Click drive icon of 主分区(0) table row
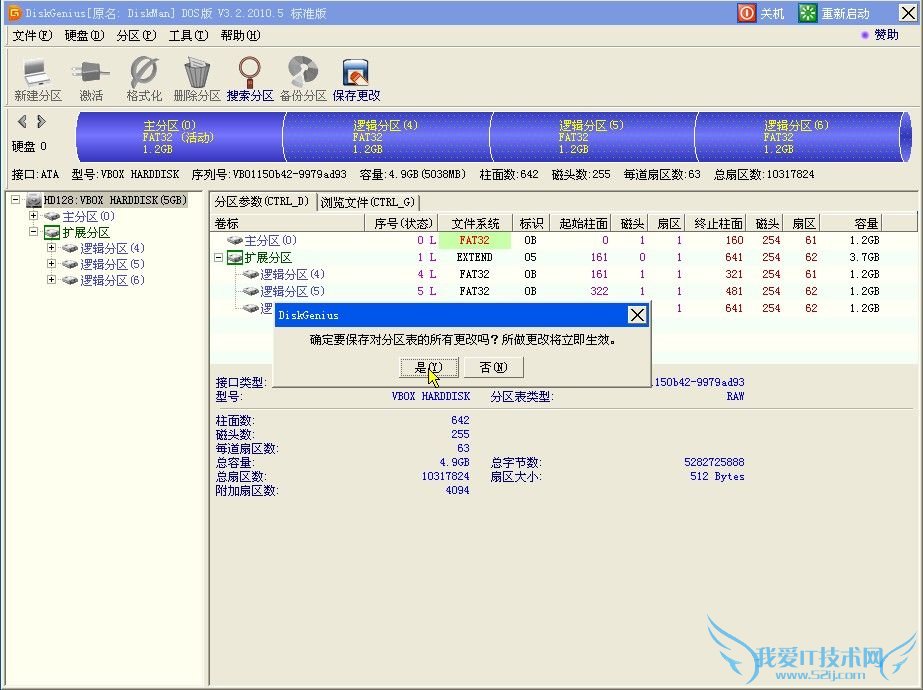 click(235, 240)
